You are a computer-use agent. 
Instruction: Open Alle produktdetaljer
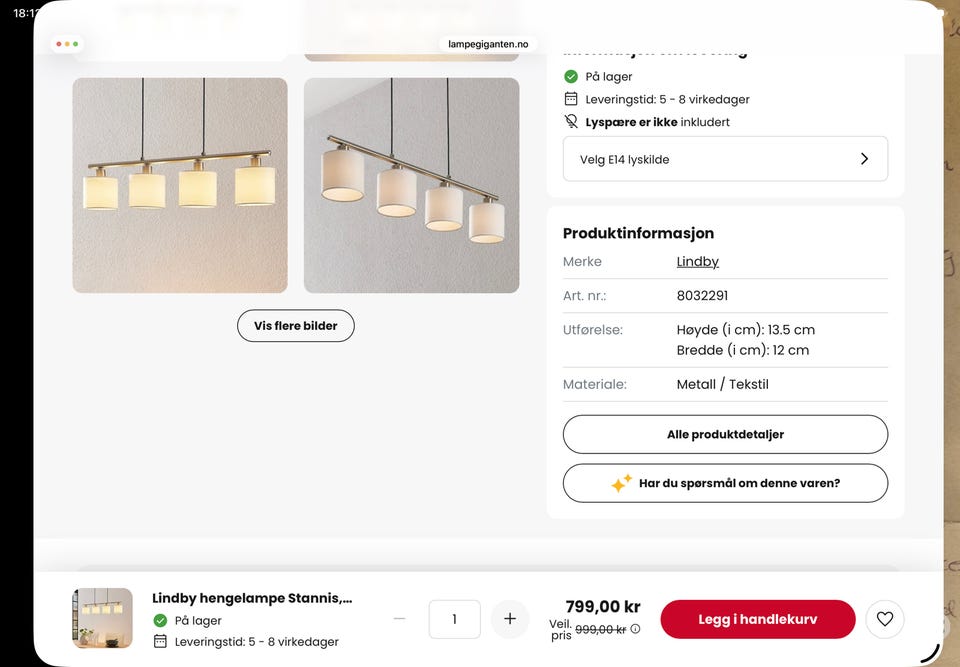click(725, 434)
